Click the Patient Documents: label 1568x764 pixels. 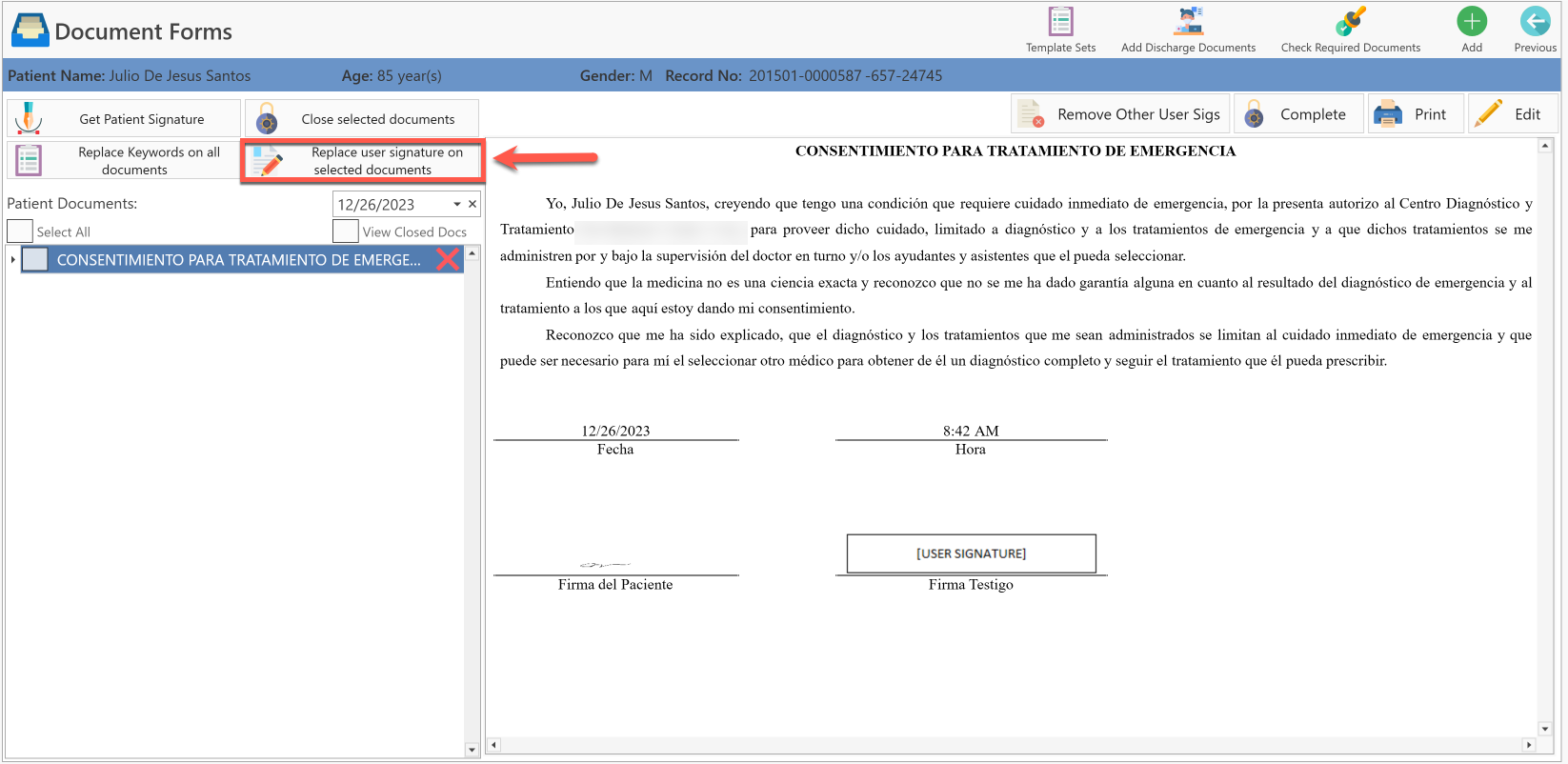pos(72,203)
